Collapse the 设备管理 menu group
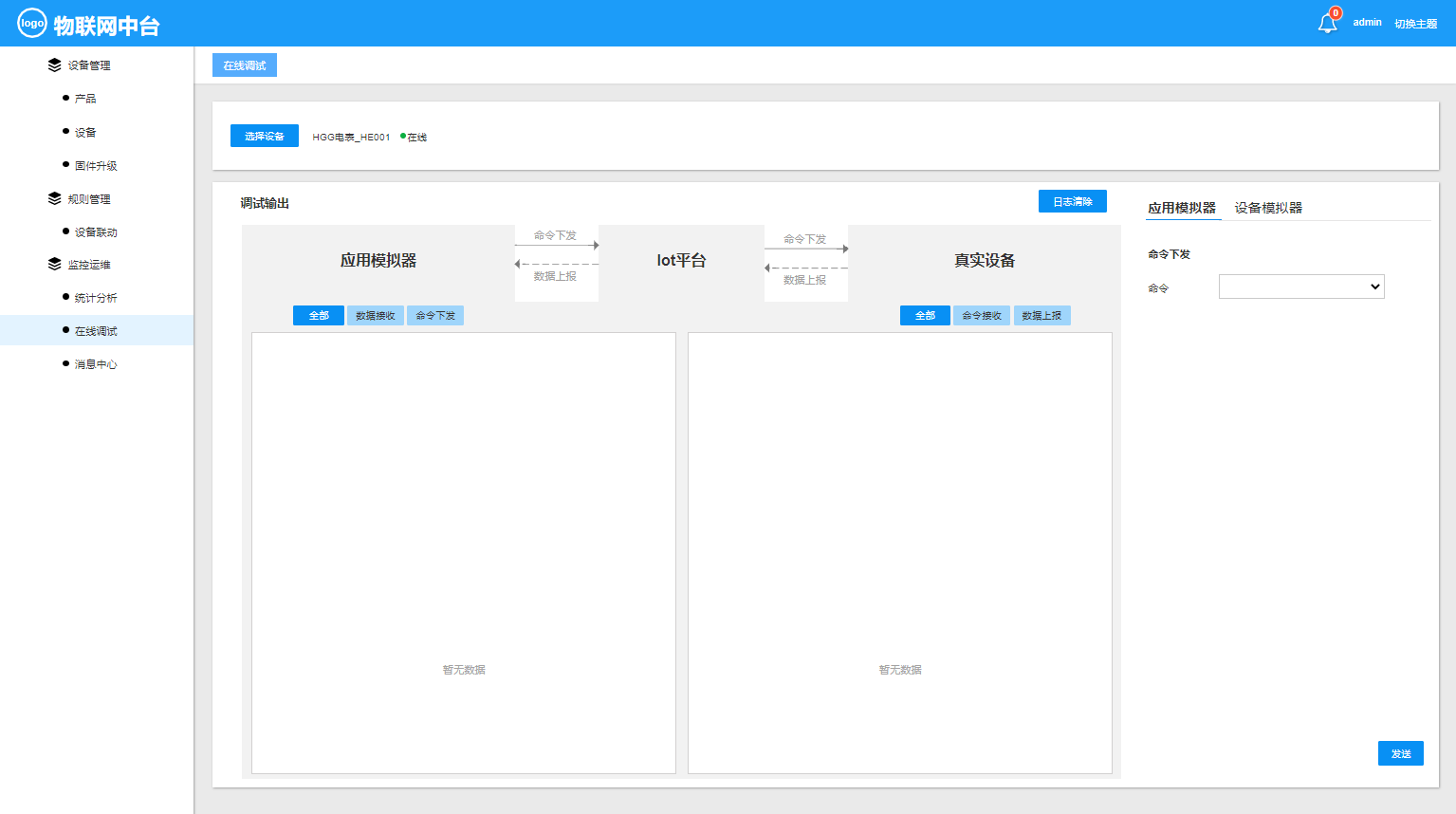 [89, 65]
